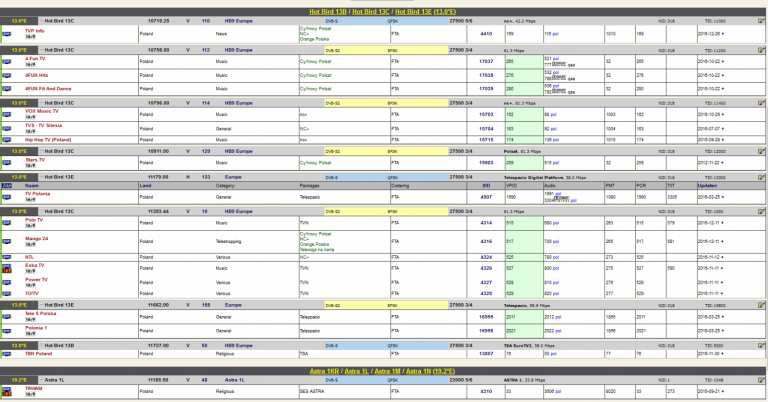The image size is (768, 402).
Task: Open the Hot Bird 13B satellite link
Action: tap(328, 12)
